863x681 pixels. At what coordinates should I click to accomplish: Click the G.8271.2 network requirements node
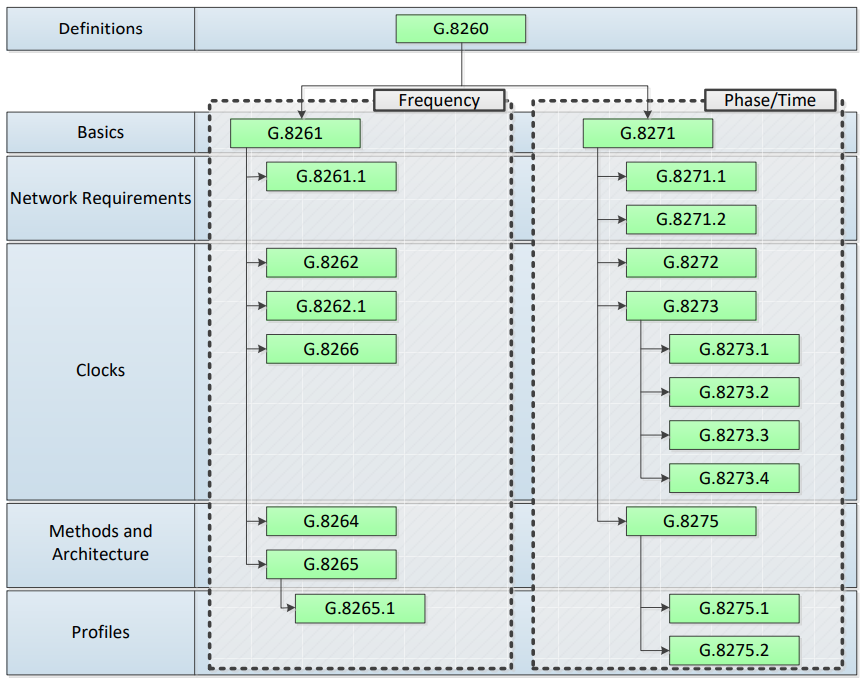(690, 219)
